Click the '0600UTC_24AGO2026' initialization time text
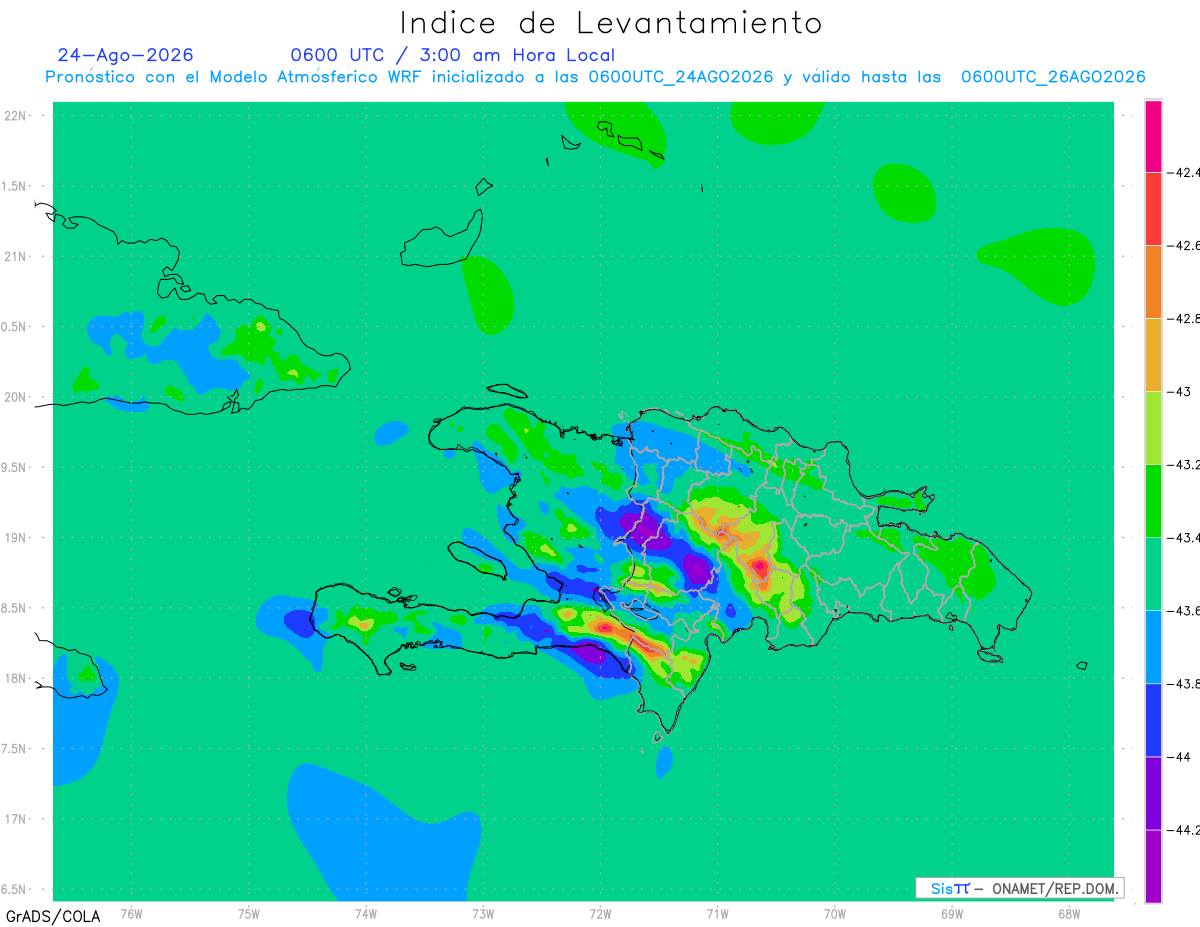Viewport: 1200px width, 927px height. (x=680, y=77)
